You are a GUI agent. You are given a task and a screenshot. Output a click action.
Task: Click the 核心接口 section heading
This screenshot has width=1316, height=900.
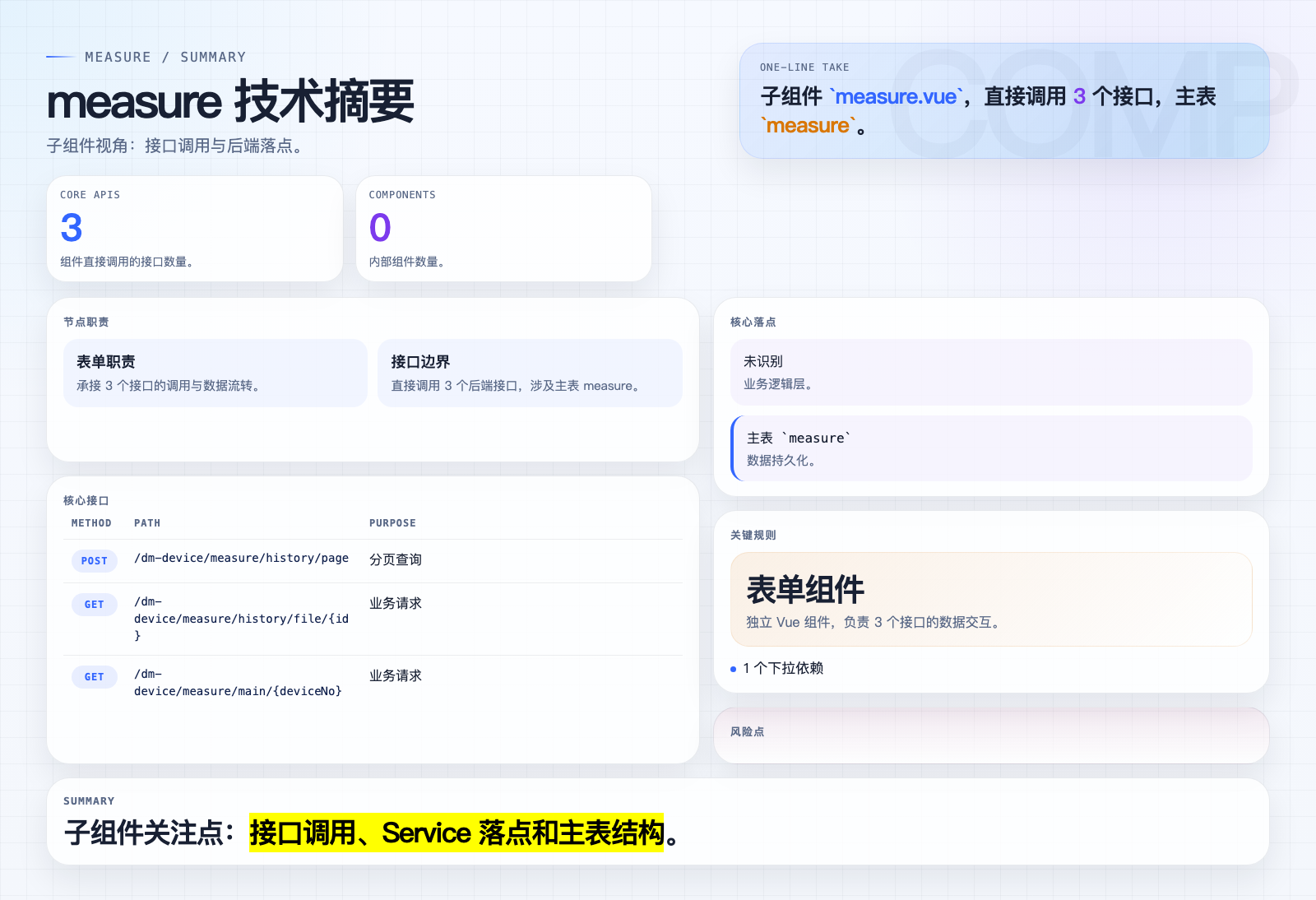point(86,500)
